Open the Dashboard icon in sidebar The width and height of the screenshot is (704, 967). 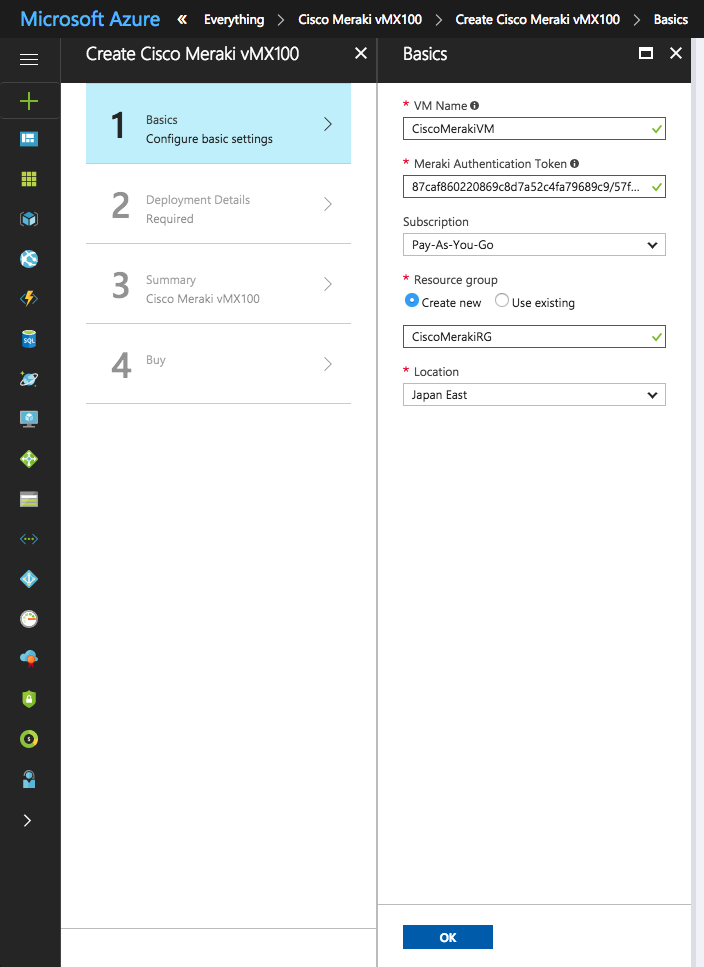(x=29, y=139)
